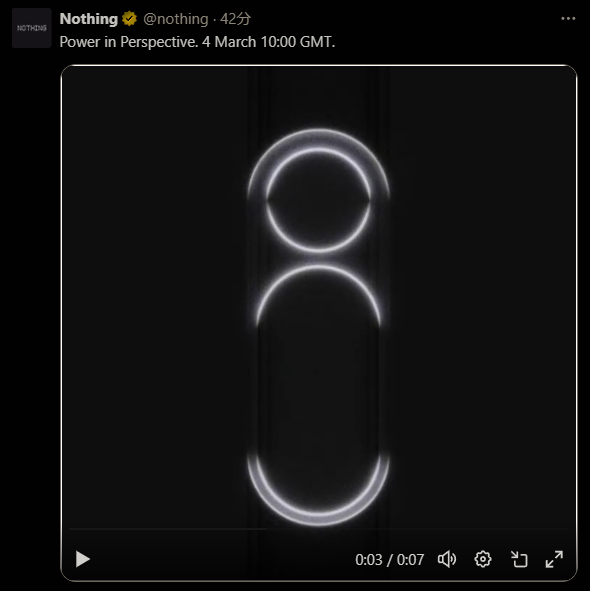The height and width of the screenshot is (591, 590).
Task: Visit the @nothing handle
Action: [x=176, y=19]
